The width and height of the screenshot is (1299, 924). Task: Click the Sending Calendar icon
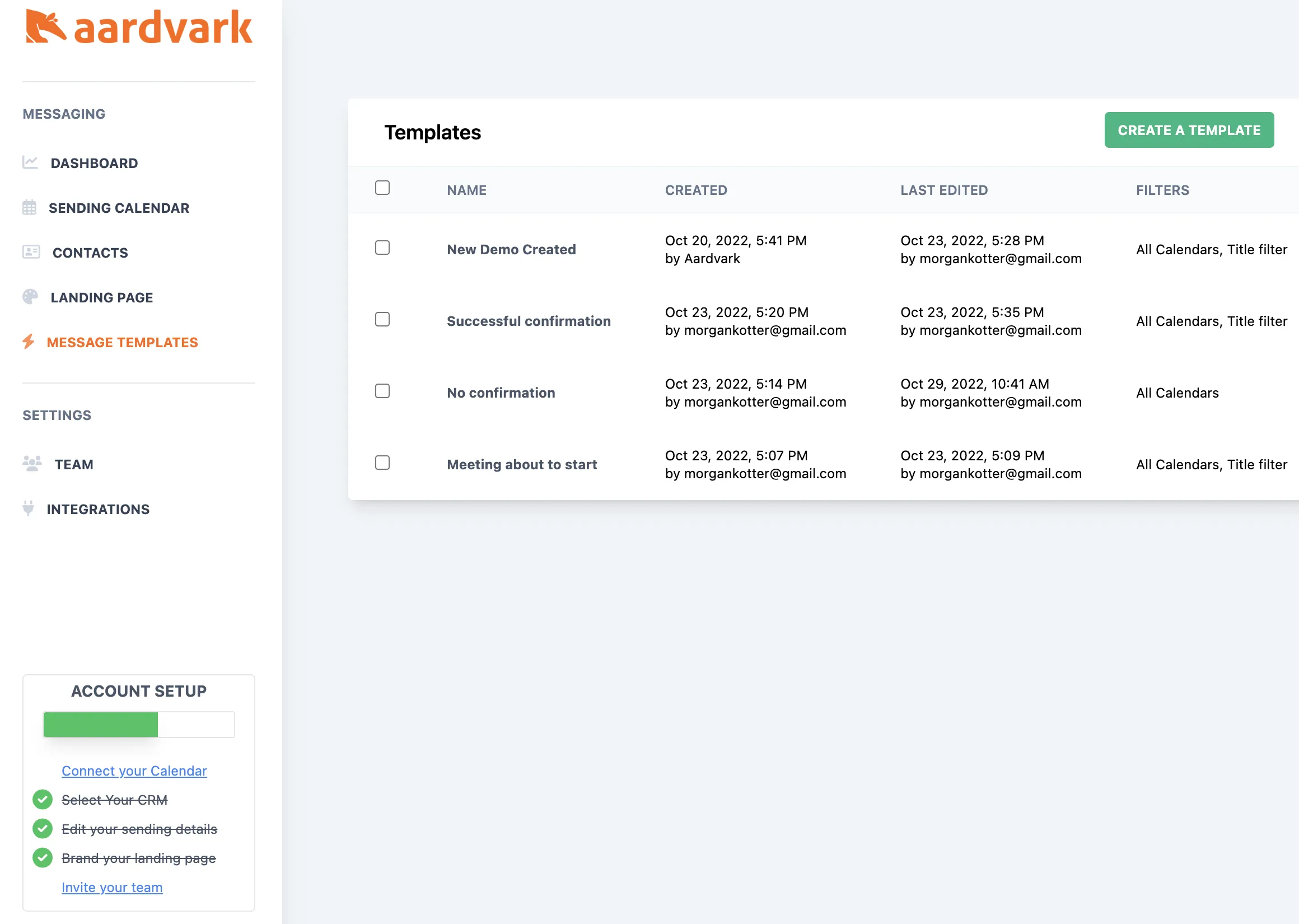pos(30,208)
